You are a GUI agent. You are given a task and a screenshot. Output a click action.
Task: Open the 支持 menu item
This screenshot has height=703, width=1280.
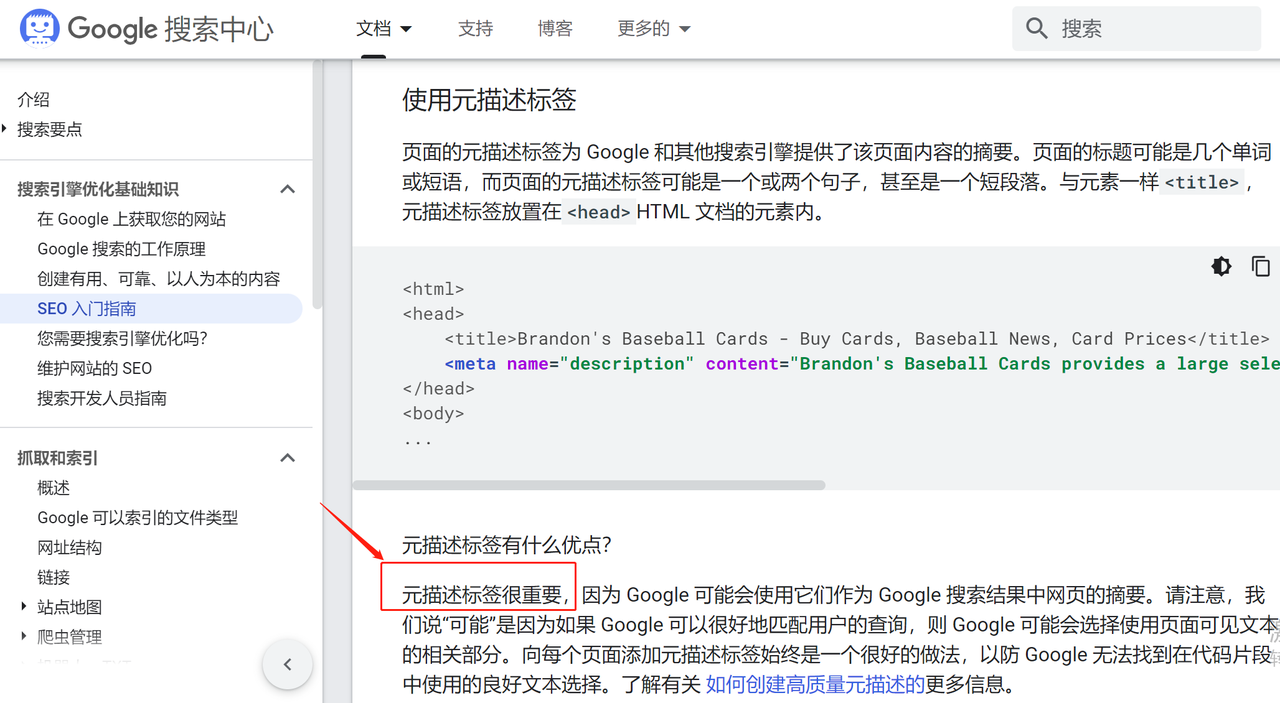(475, 28)
